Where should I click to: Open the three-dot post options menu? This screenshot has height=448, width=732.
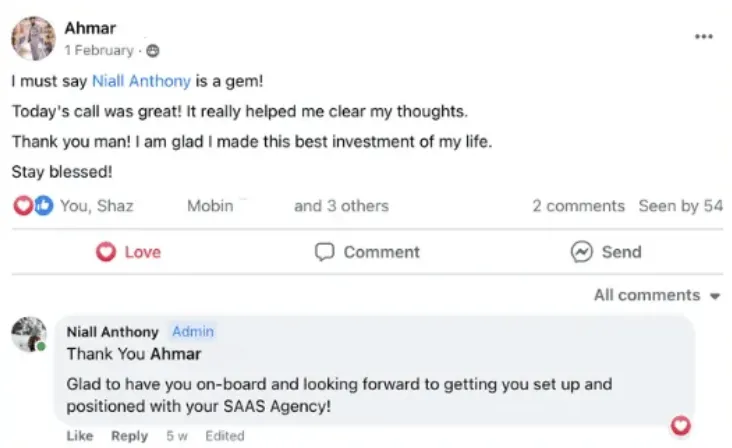coord(704,36)
